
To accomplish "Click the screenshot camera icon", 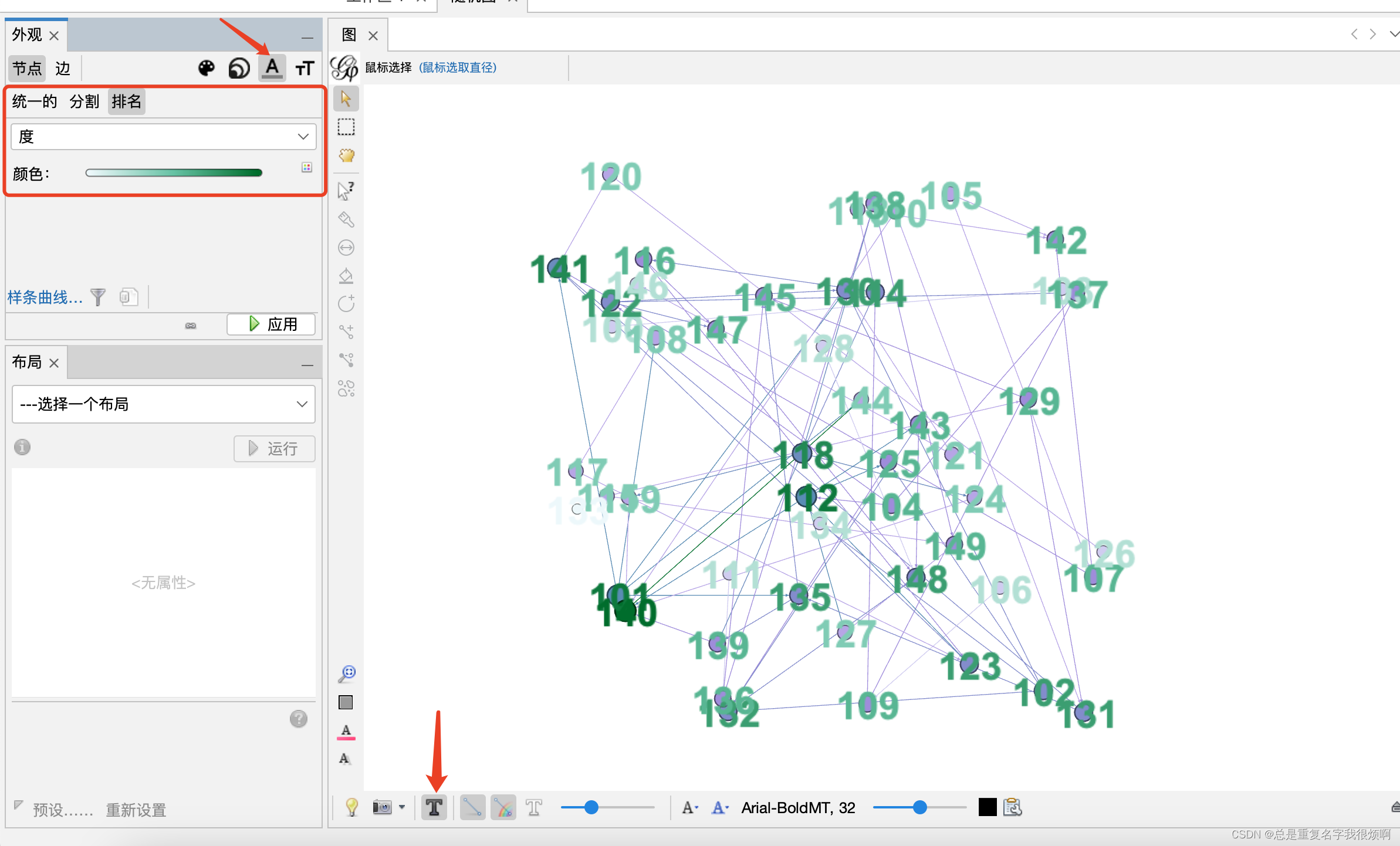I will click(382, 807).
